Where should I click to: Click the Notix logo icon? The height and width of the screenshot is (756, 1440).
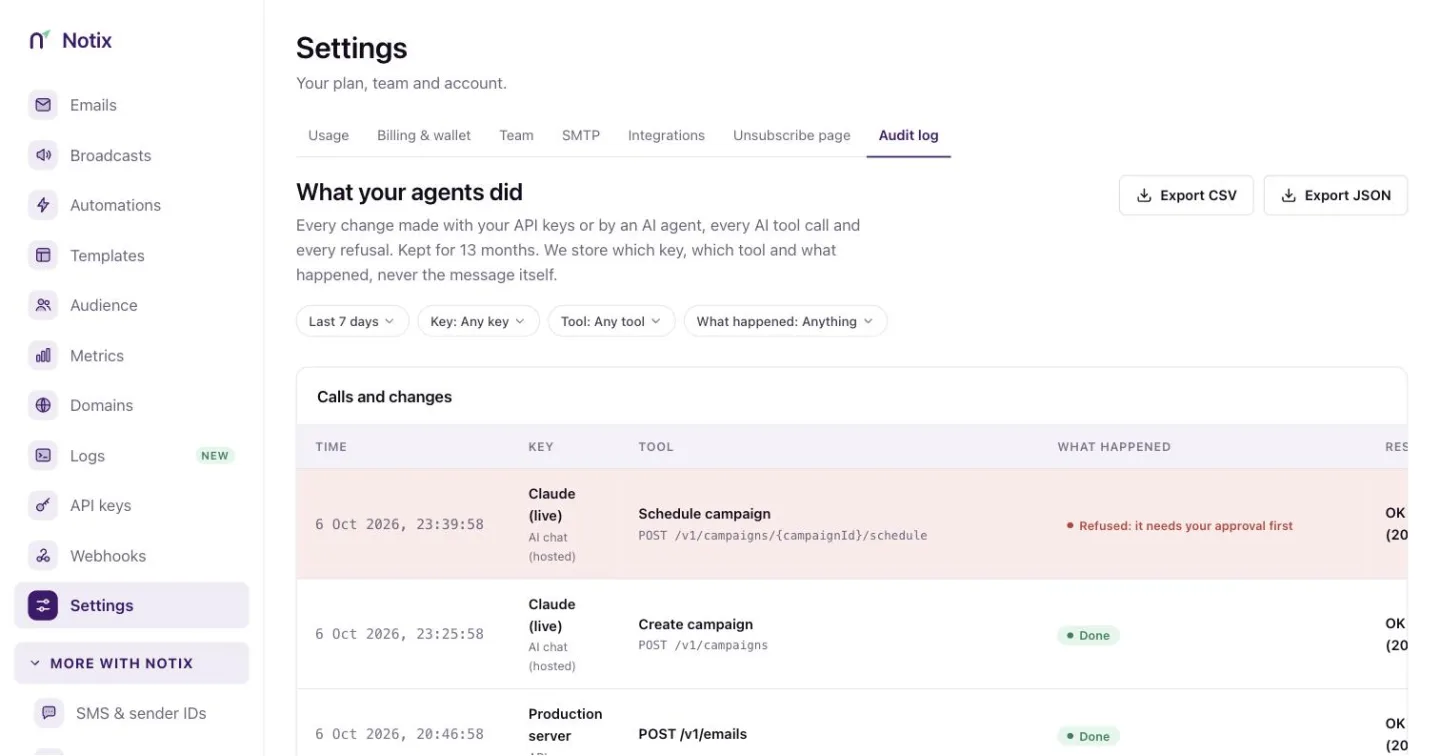click(39, 40)
